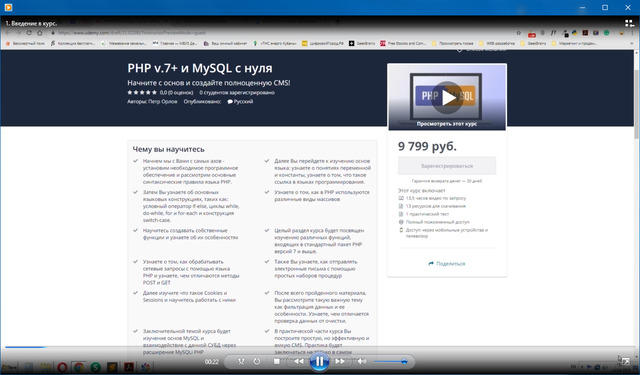Click the course title 'PHP v.7+ и MySQL с нуля'

(200, 68)
